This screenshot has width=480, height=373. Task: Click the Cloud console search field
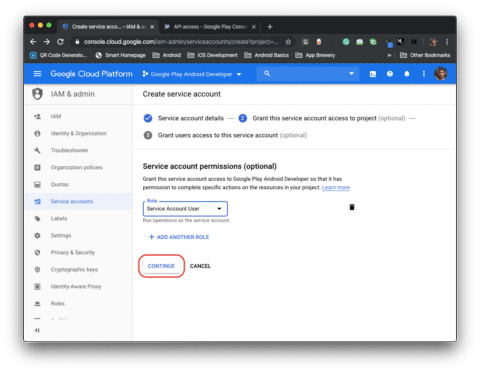click(308, 74)
